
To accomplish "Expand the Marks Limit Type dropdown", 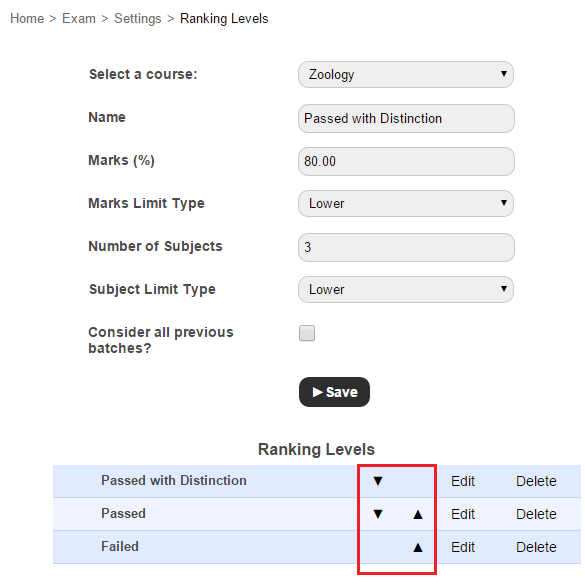I will pyautogui.click(x=406, y=203).
